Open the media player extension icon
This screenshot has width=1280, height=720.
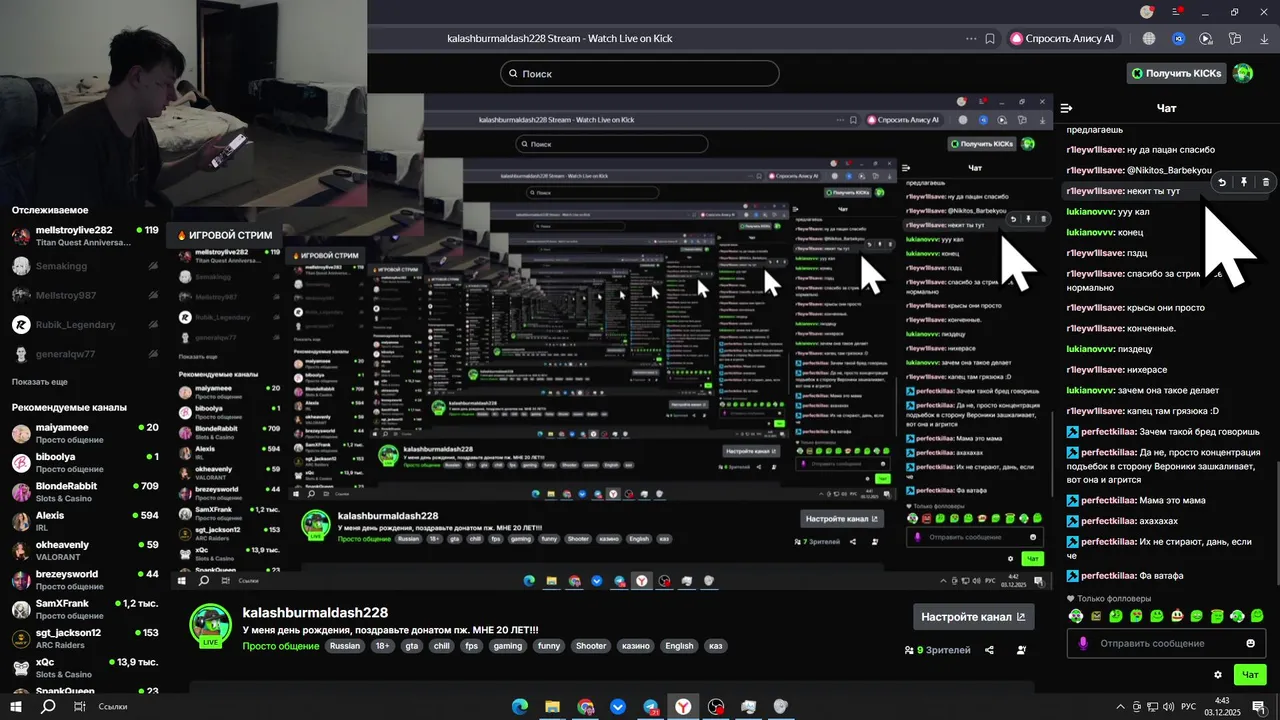click(1206, 39)
